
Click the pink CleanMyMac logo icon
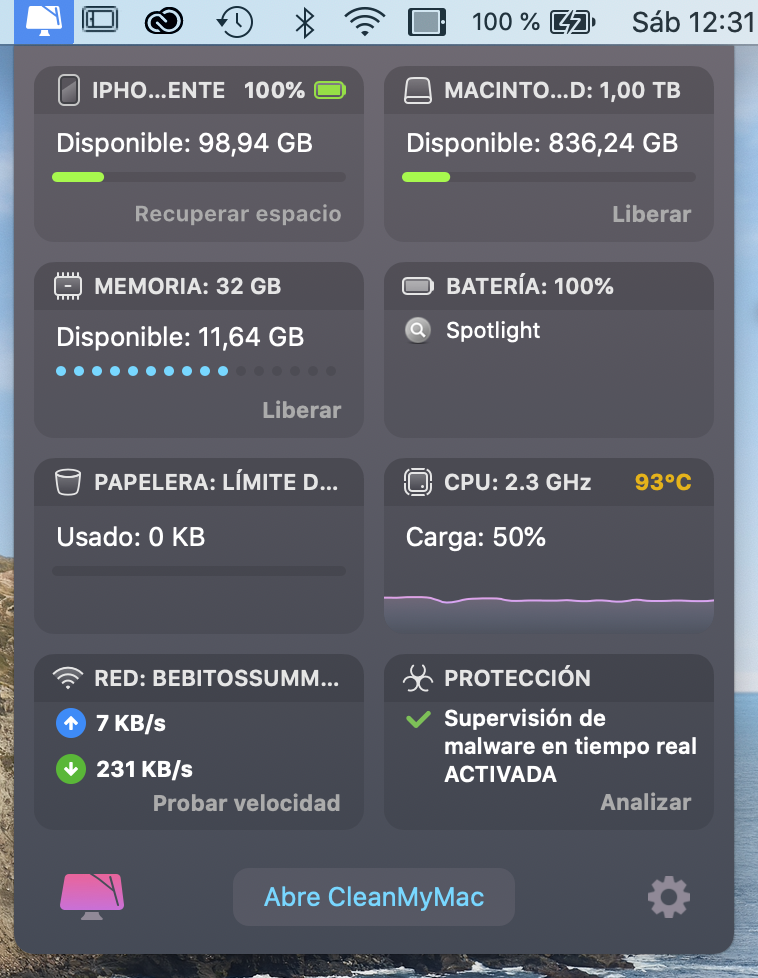click(x=92, y=896)
